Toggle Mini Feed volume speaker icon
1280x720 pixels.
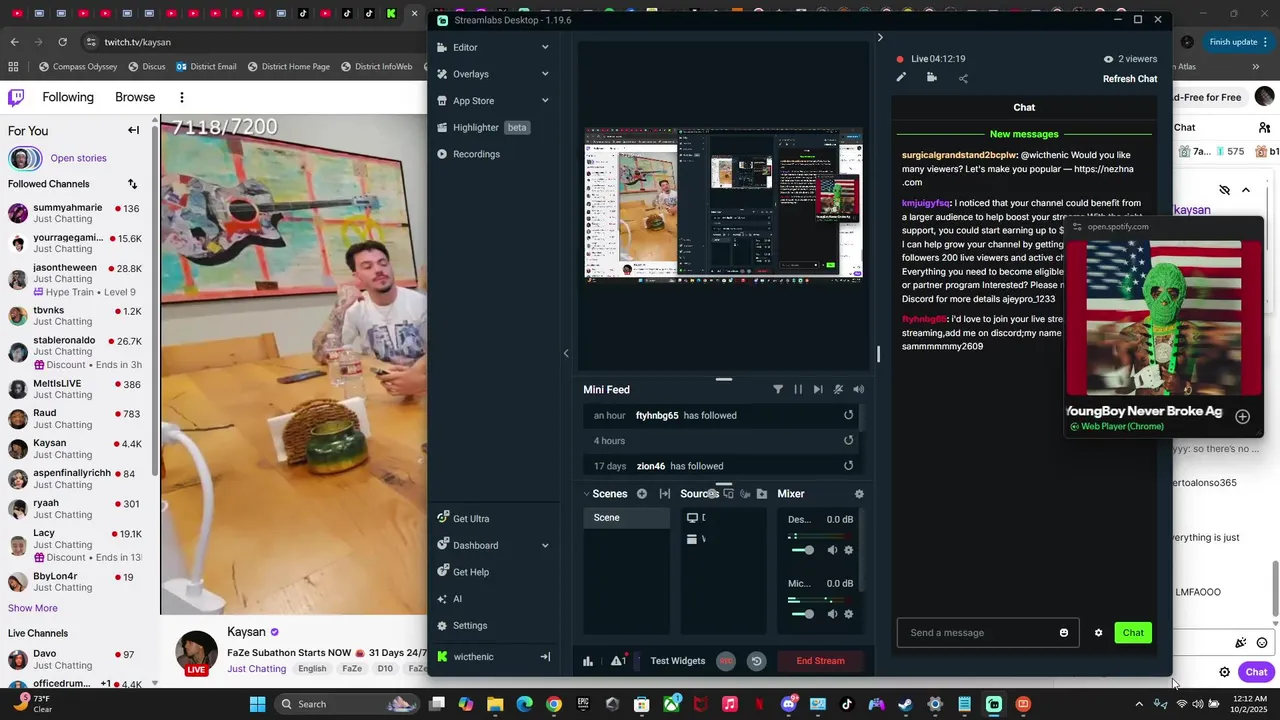(x=858, y=389)
